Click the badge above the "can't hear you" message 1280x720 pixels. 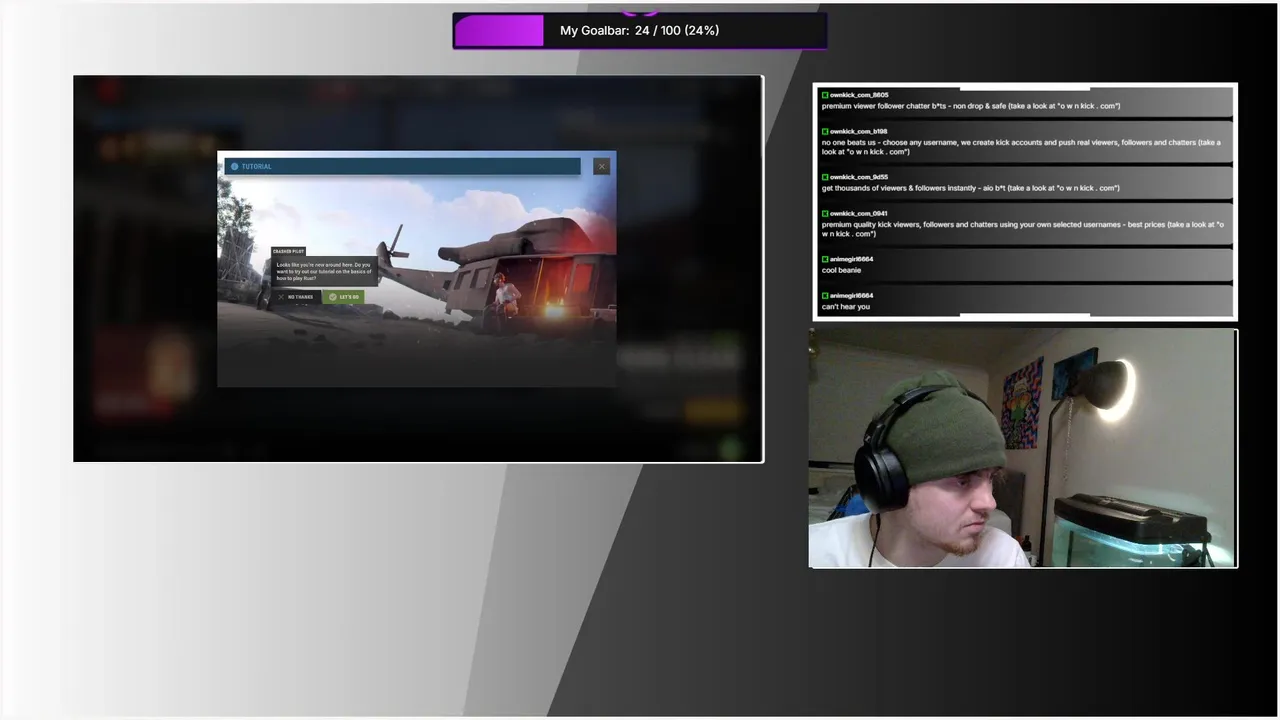pos(825,295)
